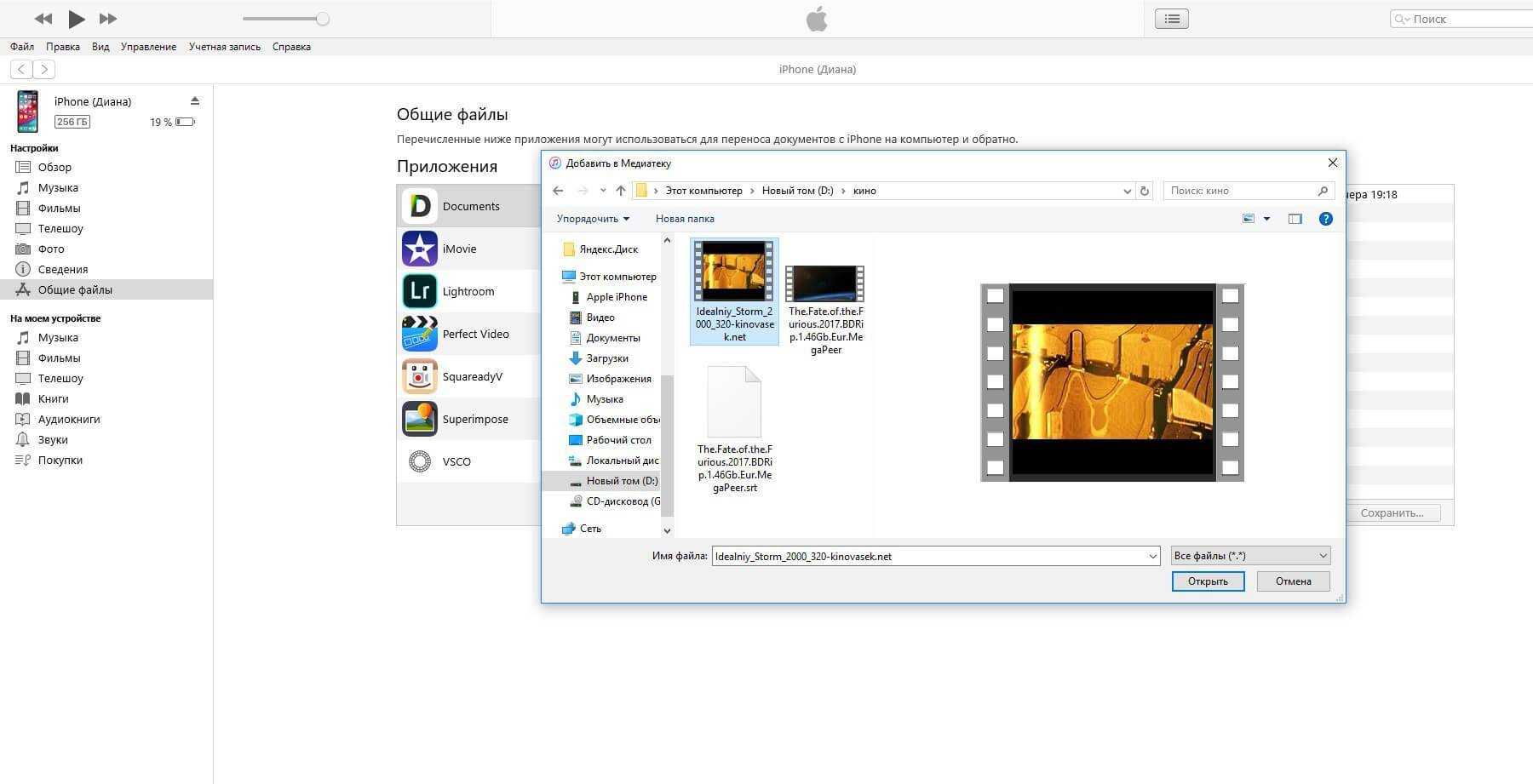Click the Отмена button
The image size is (1533, 784).
pyautogui.click(x=1293, y=581)
